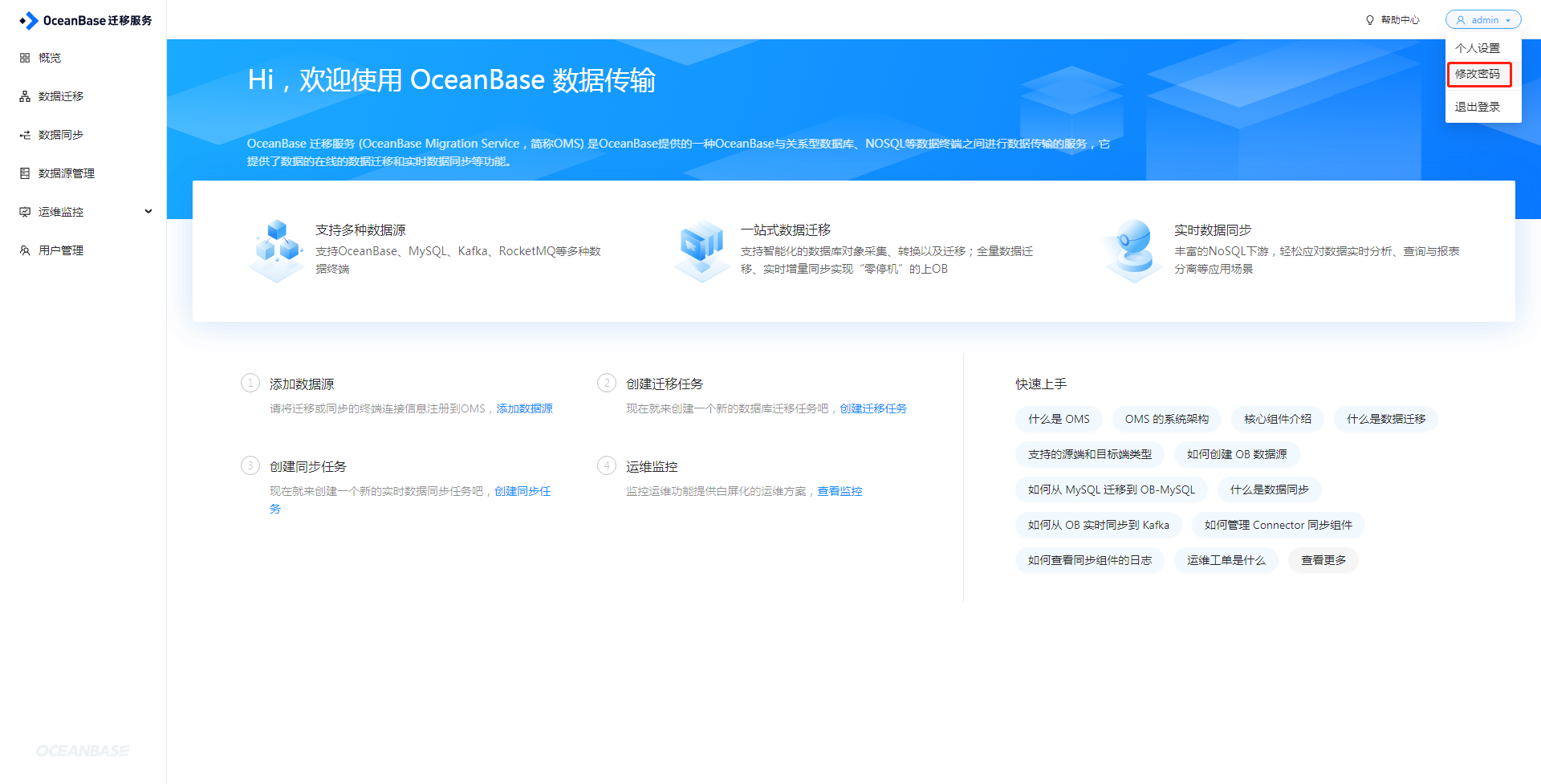Click step 3 circle beside 创建同步任务

[x=250, y=465]
